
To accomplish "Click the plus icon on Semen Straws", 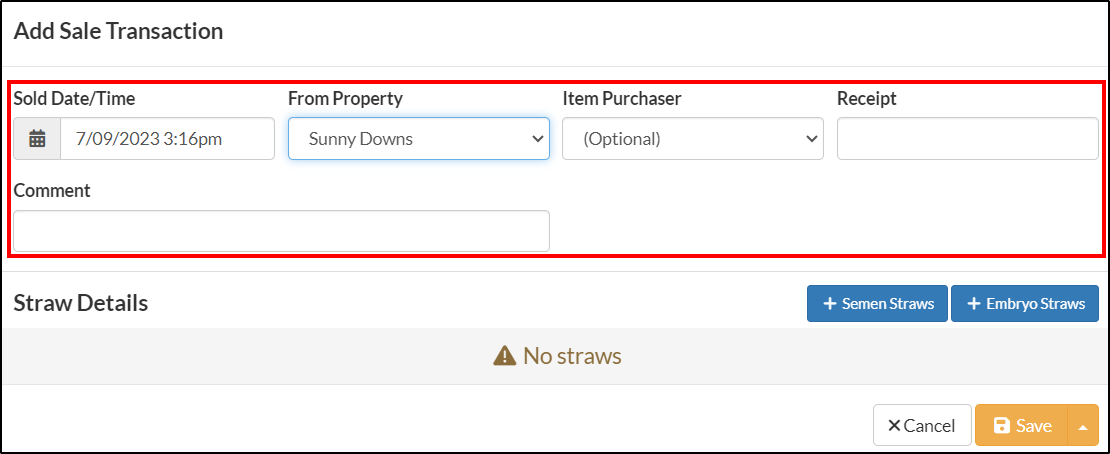I will (x=830, y=304).
